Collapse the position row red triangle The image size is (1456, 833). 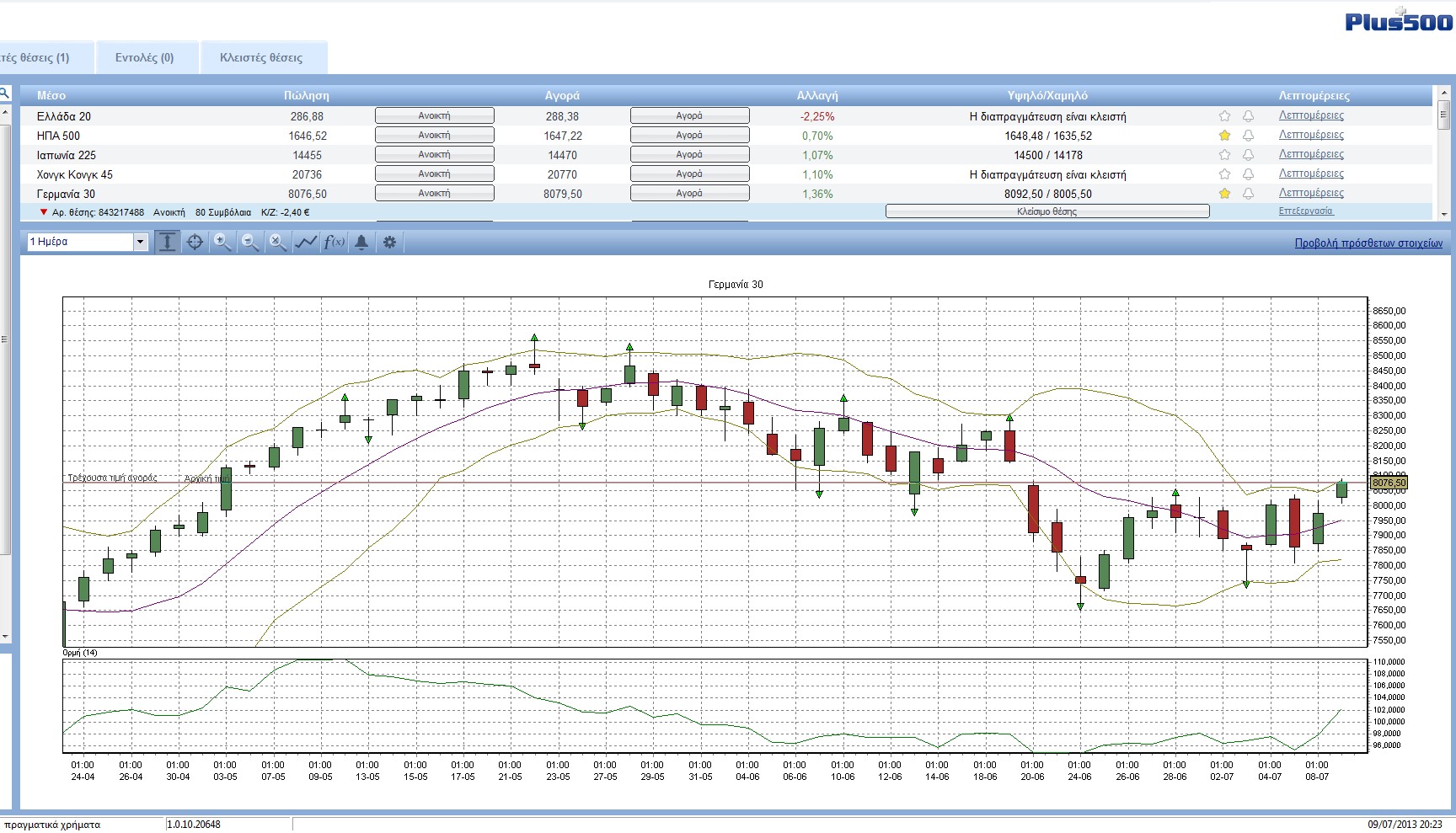click(x=44, y=212)
